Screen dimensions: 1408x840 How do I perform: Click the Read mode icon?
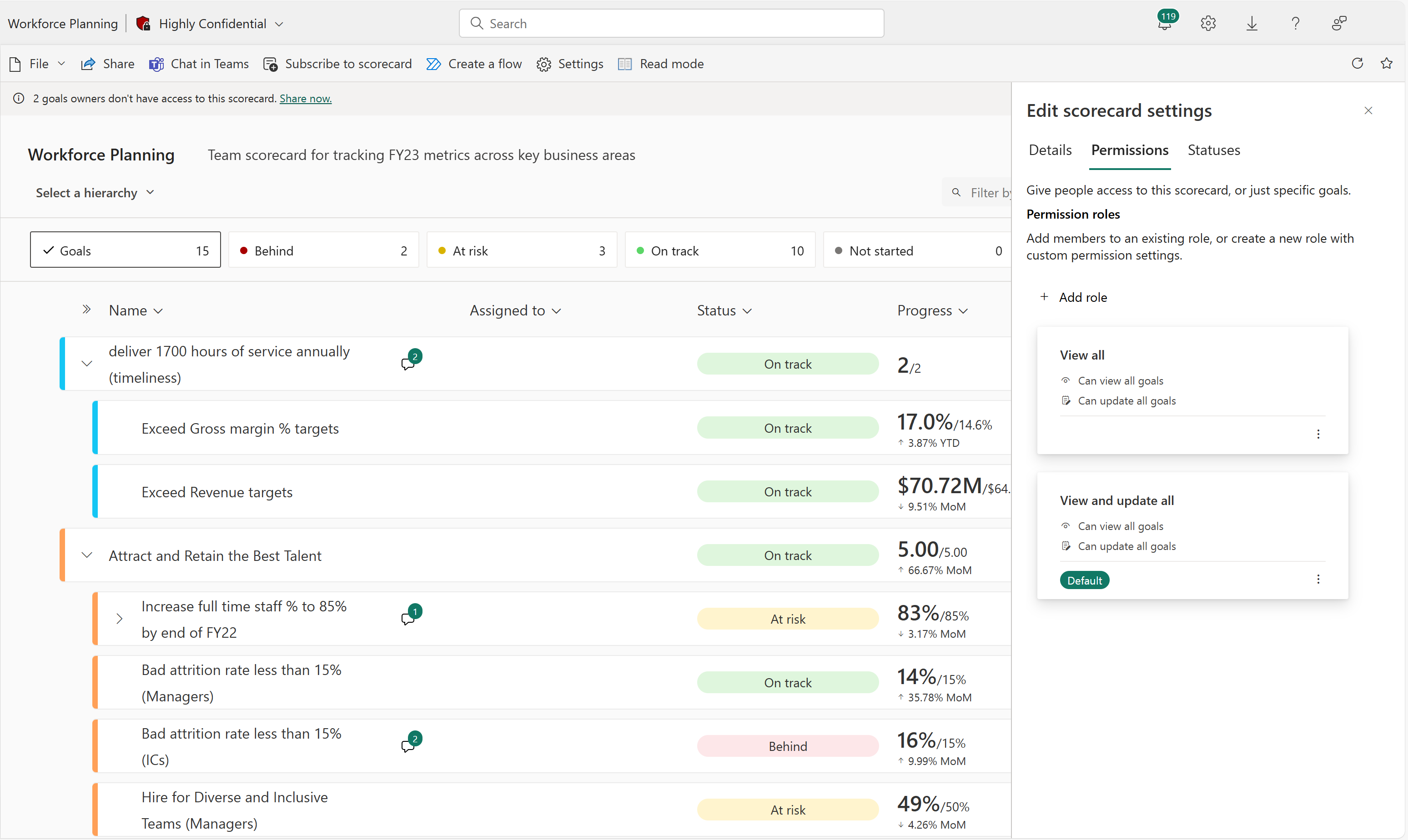pos(623,63)
